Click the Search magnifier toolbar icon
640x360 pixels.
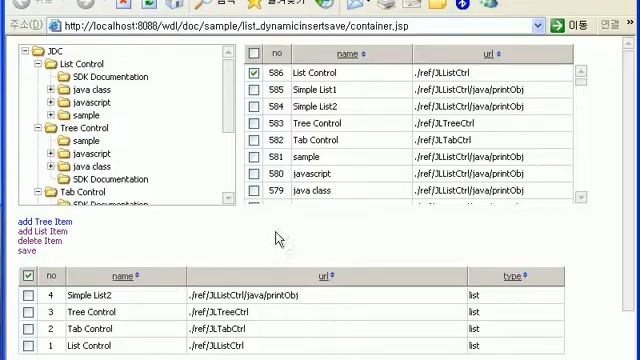point(203,4)
